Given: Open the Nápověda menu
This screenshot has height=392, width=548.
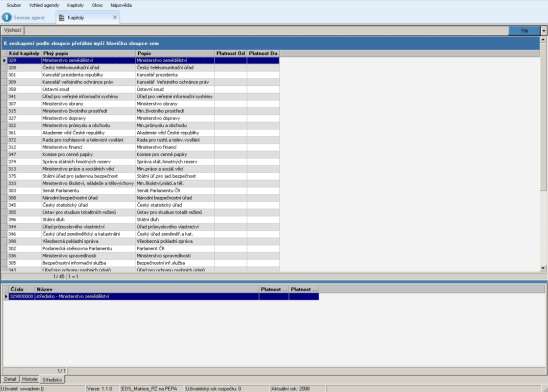Looking at the screenshot, I should (121, 5).
